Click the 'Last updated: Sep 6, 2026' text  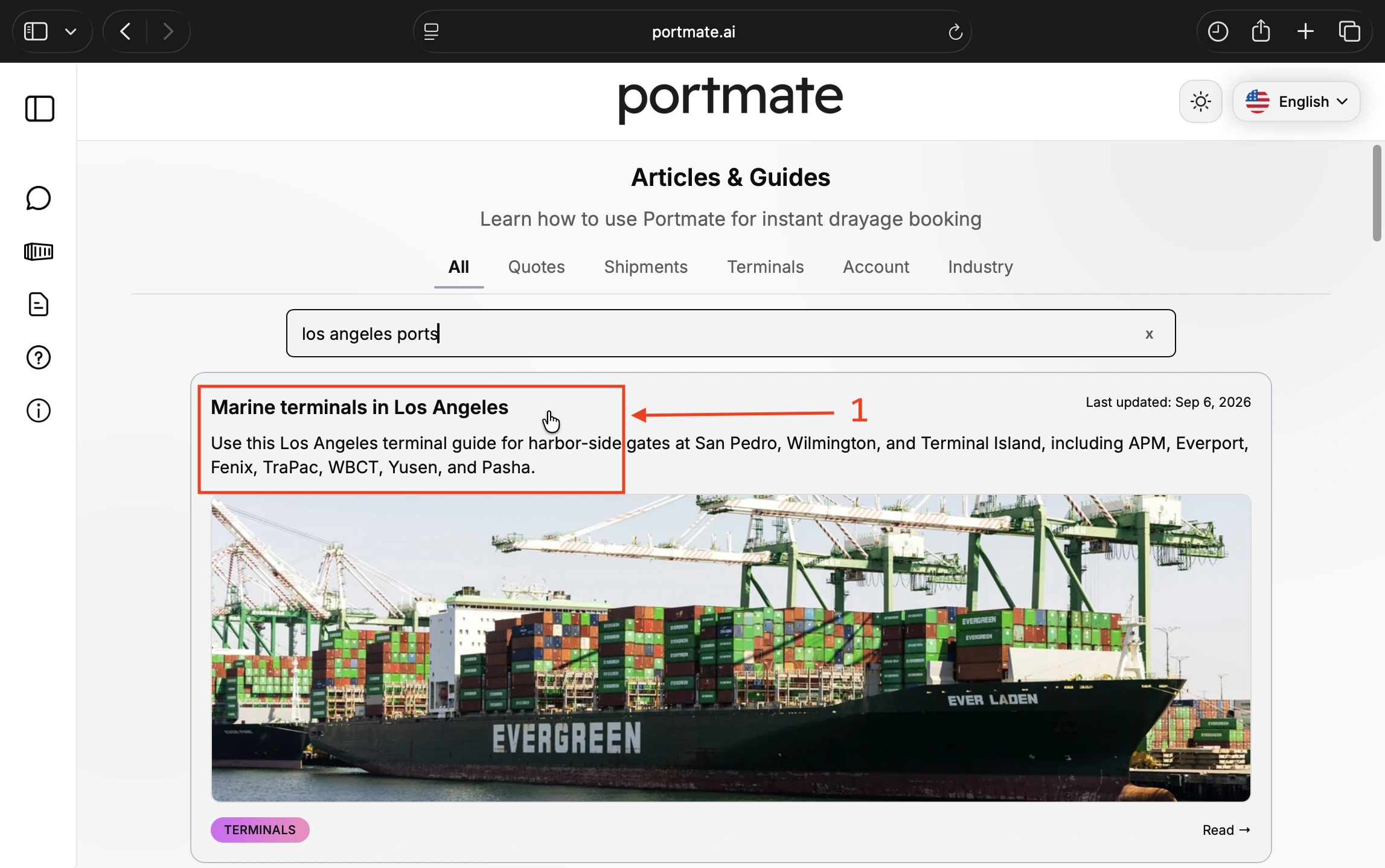pos(1168,403)
